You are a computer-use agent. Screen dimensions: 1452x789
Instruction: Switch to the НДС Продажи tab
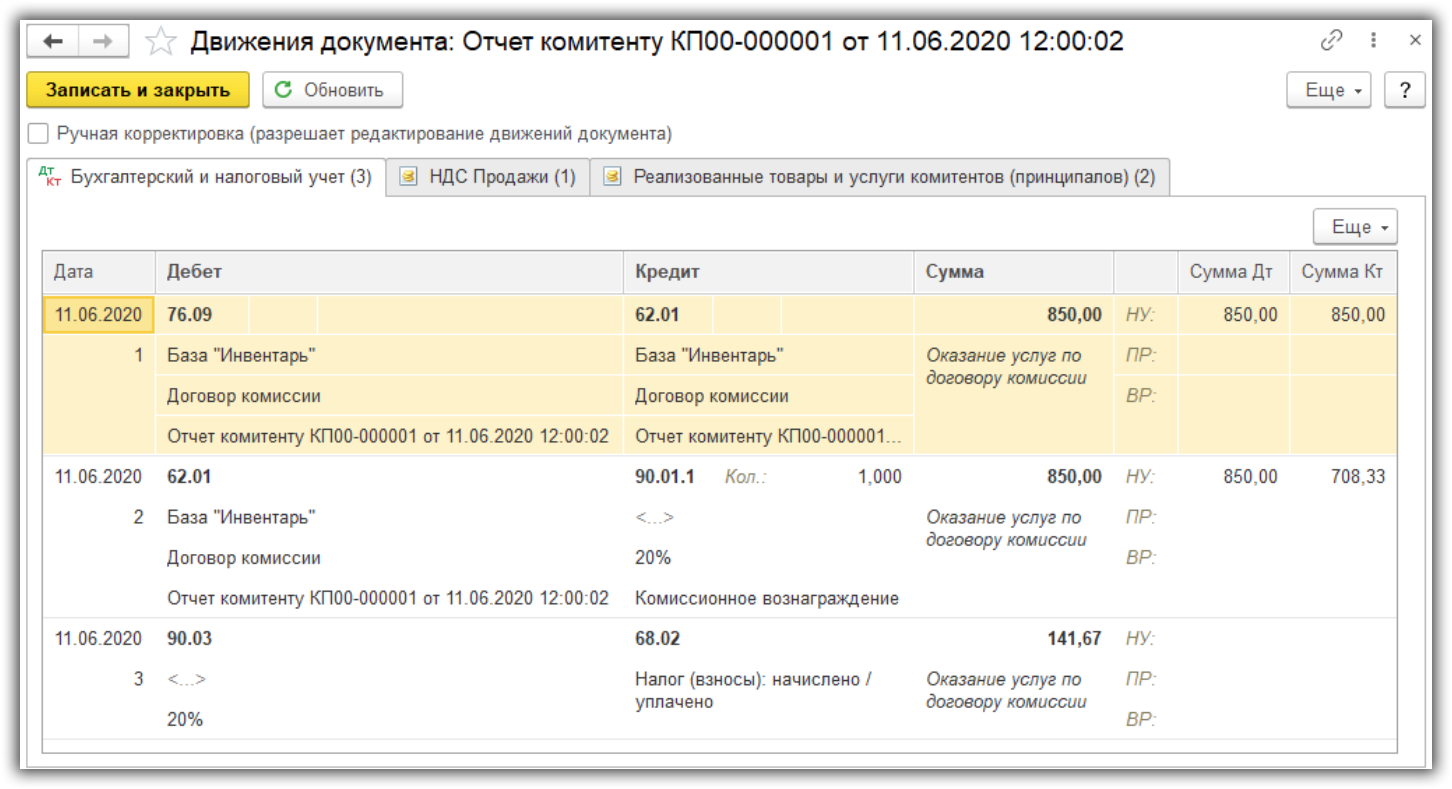tap(488, 177)
